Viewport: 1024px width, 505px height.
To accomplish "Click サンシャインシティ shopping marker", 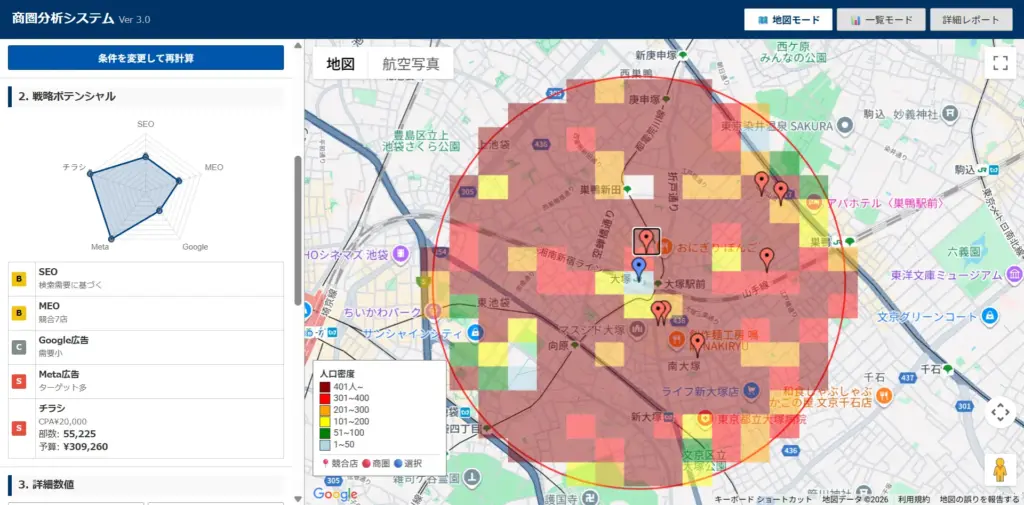I will point(474,332).
